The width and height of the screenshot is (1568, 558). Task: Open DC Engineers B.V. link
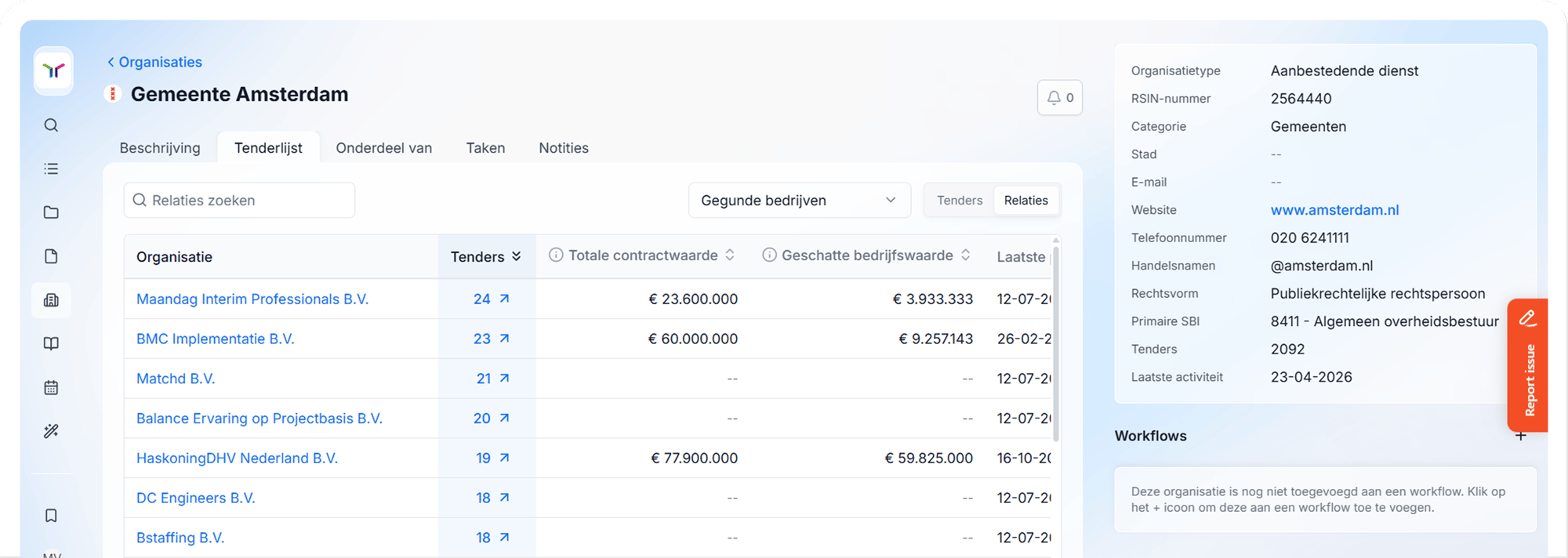[x=196, y=498]
